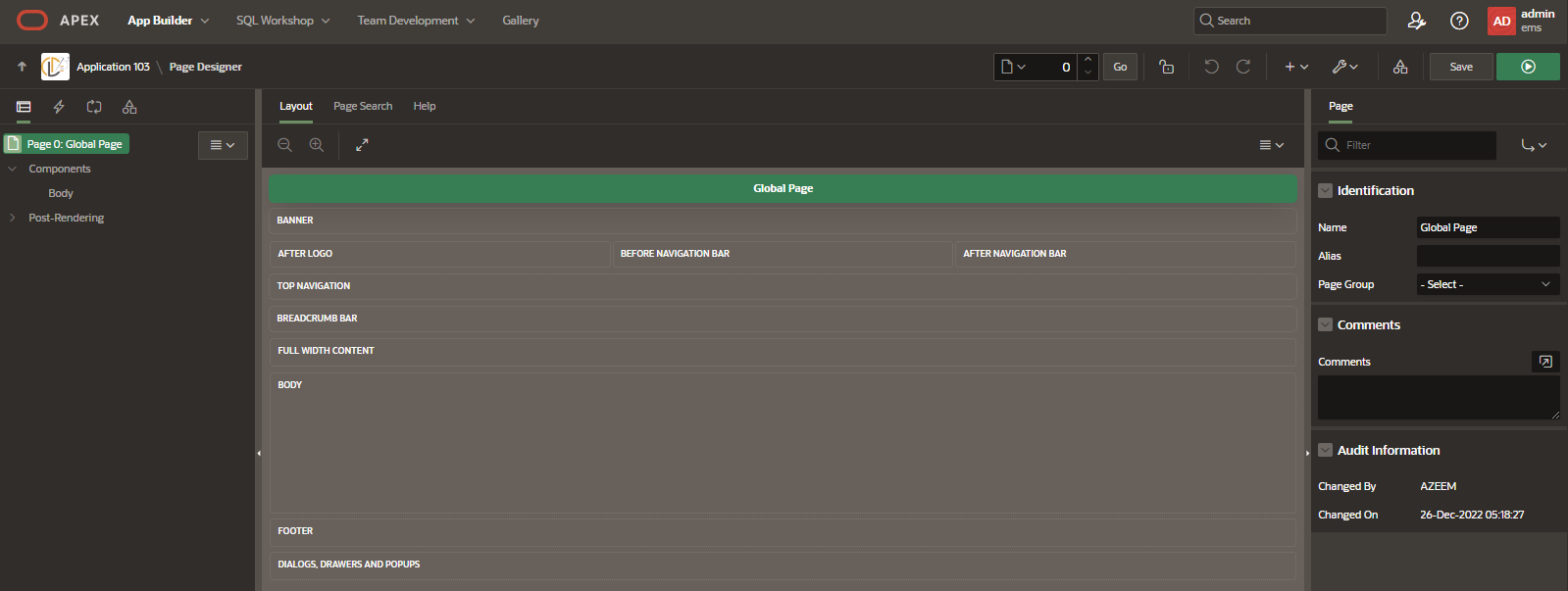Image resolution: width=1568 pixels, height=591 pixels.
Task: Switch to the Help tab
Action: pos(425,106)
